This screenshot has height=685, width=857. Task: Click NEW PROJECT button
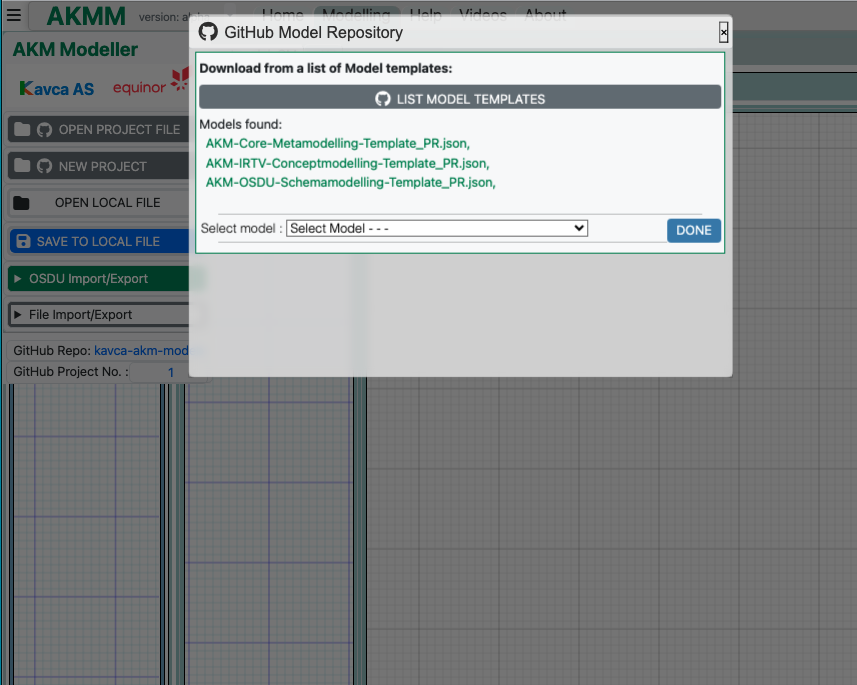[99, 166]
